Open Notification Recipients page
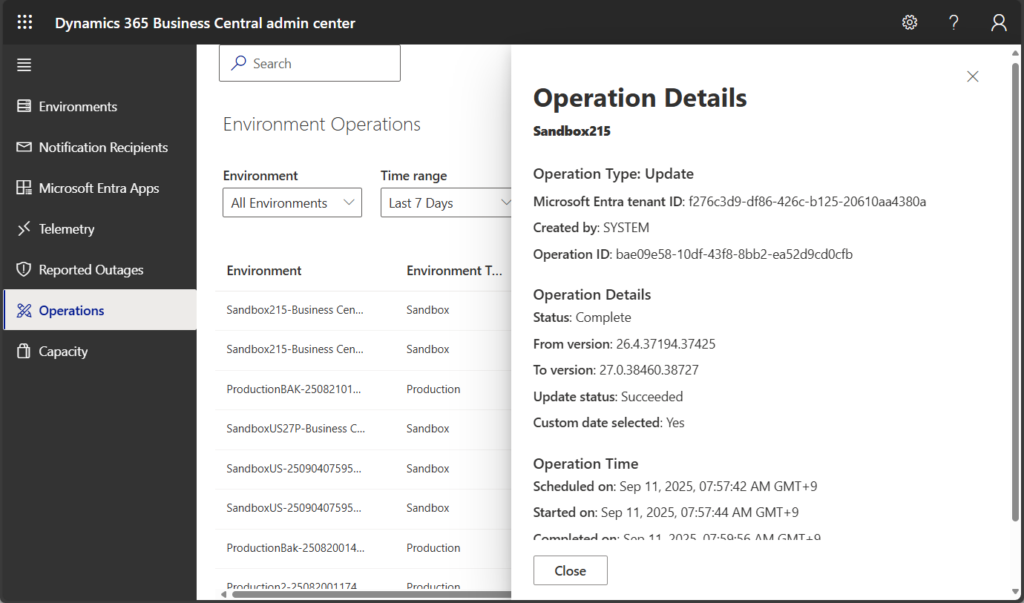Viewport: 1024px width, 603px height. click(103, 147)
